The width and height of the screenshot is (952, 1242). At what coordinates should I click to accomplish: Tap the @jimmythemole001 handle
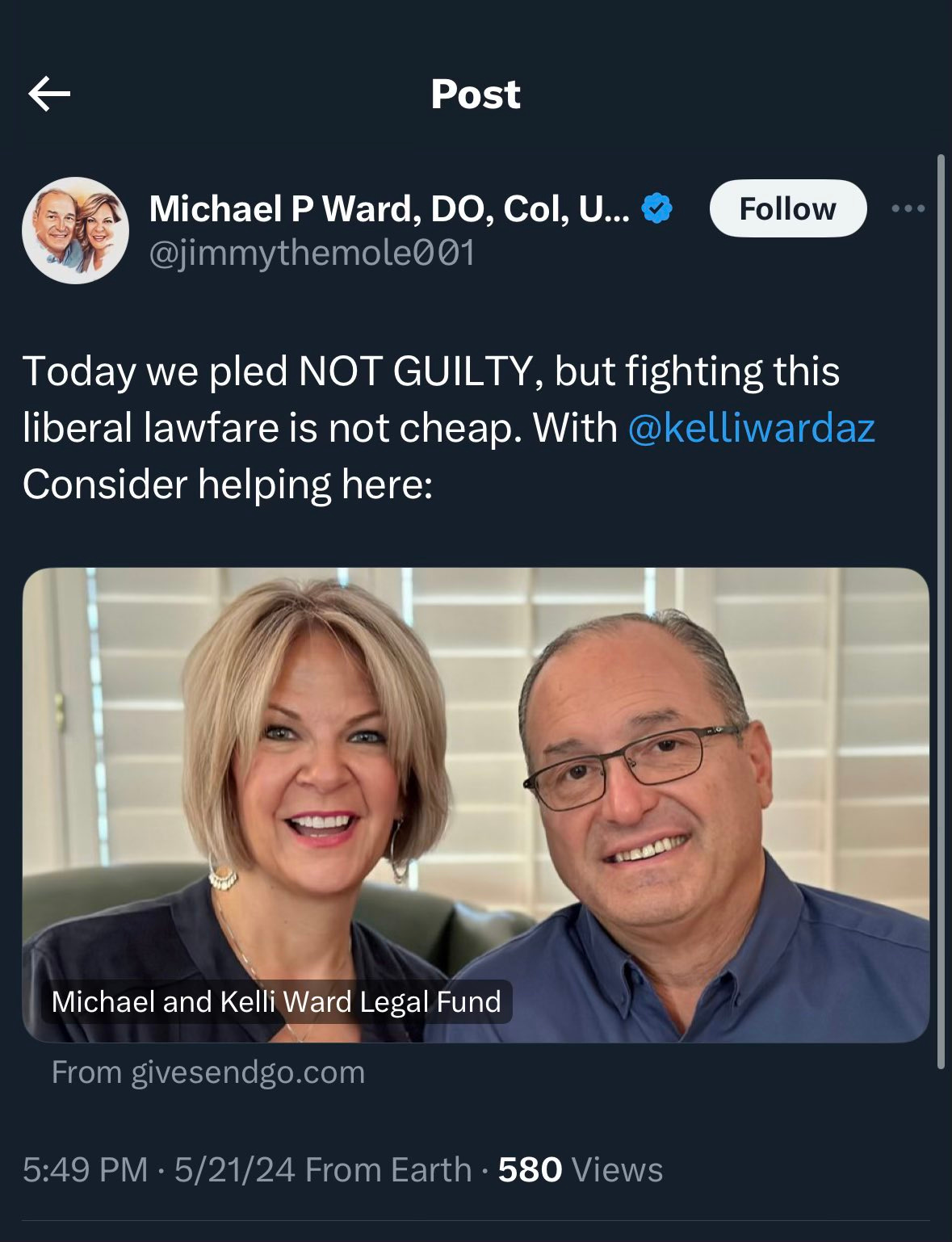(312, 254)
